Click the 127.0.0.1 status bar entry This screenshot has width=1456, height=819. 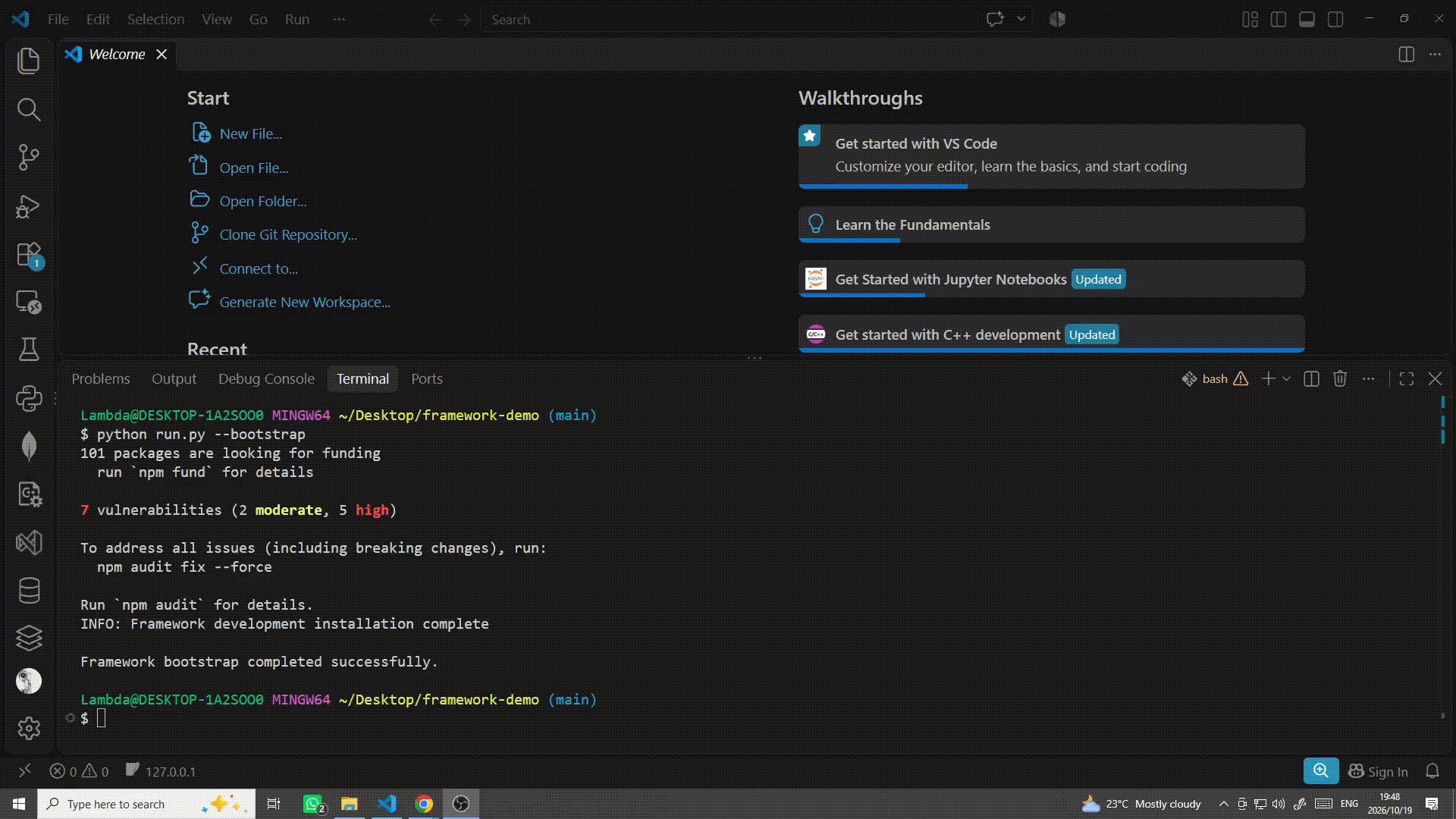(161, 771)
